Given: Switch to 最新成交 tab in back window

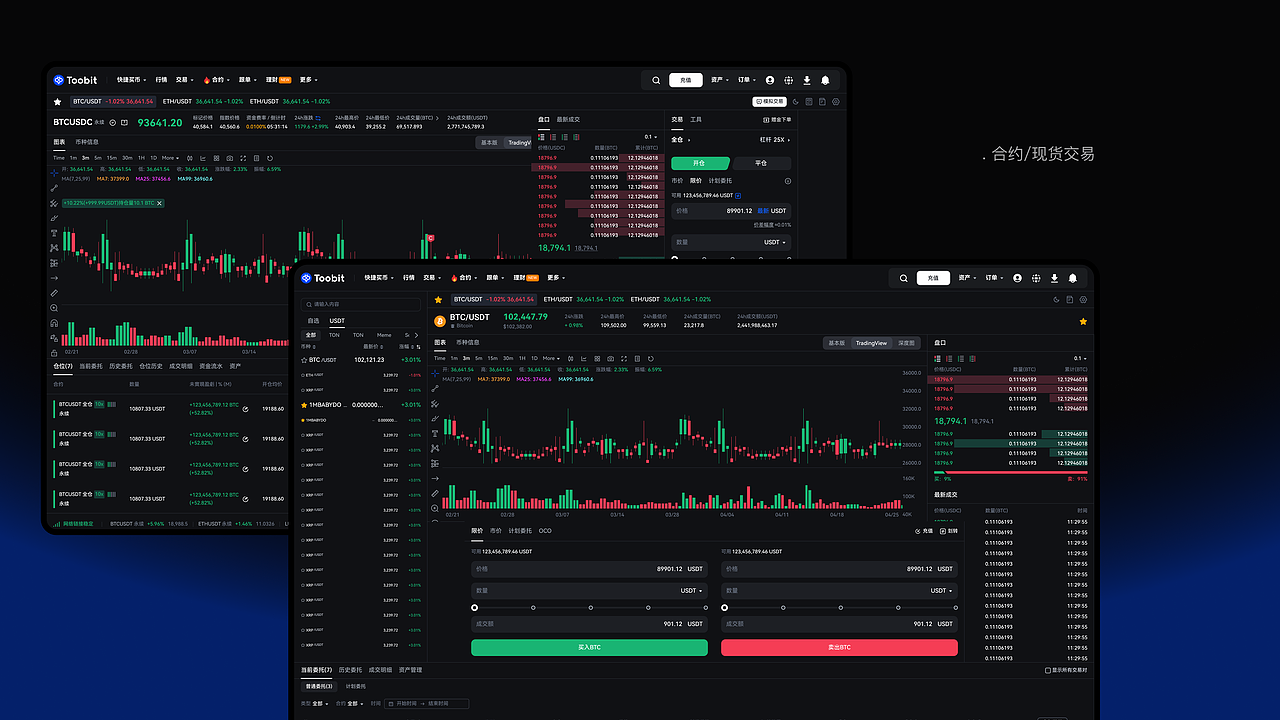Looking at the screenshot, I should tap(568, 119).
